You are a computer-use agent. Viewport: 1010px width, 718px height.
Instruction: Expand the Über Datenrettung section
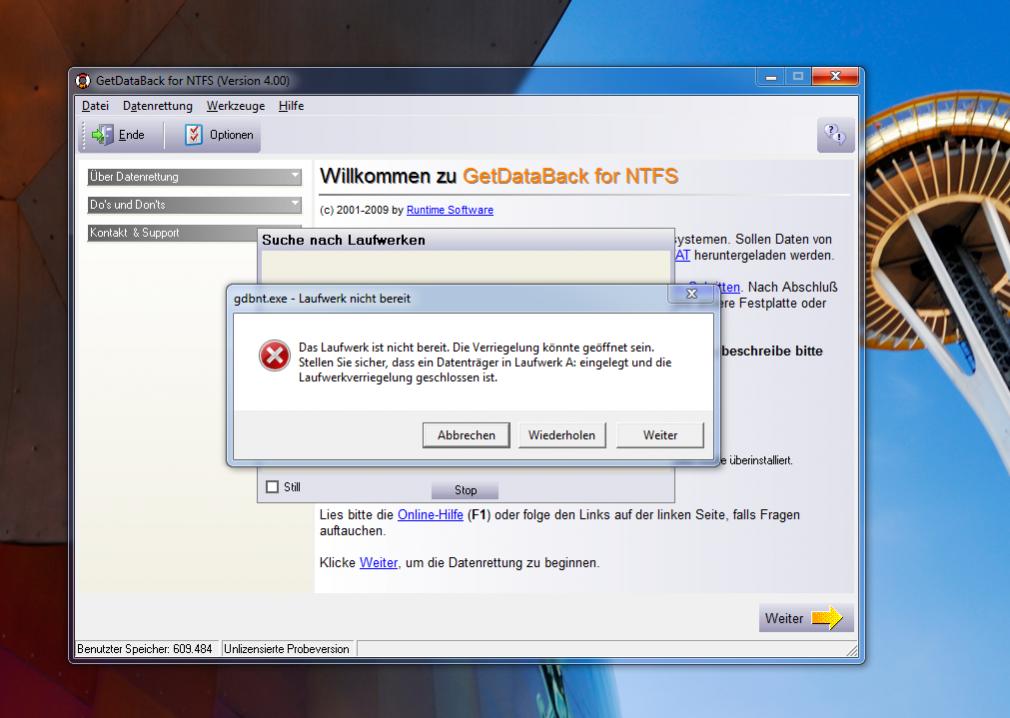point(195,176)
